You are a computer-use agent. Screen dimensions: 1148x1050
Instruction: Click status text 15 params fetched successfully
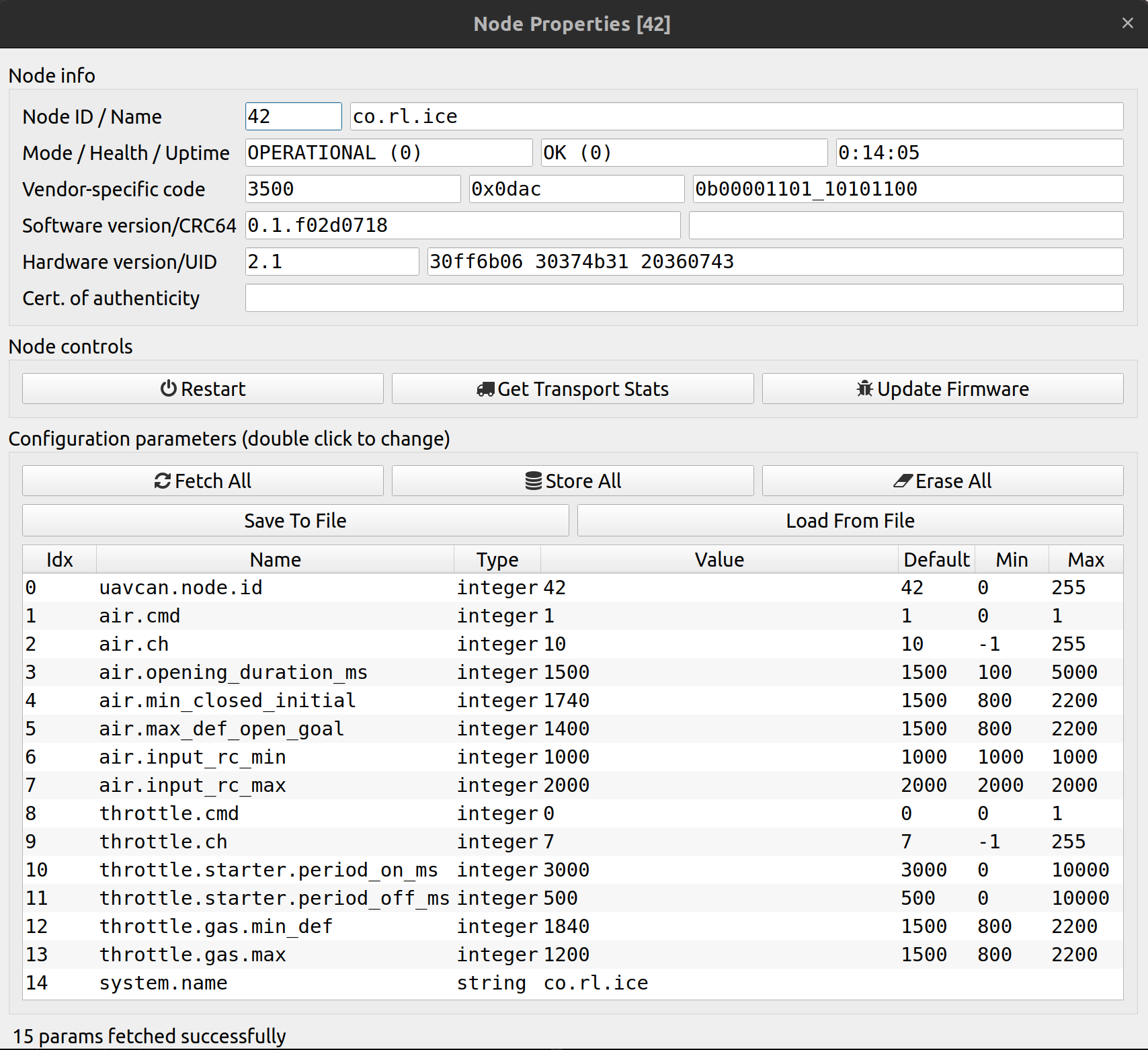[149, 1036]
